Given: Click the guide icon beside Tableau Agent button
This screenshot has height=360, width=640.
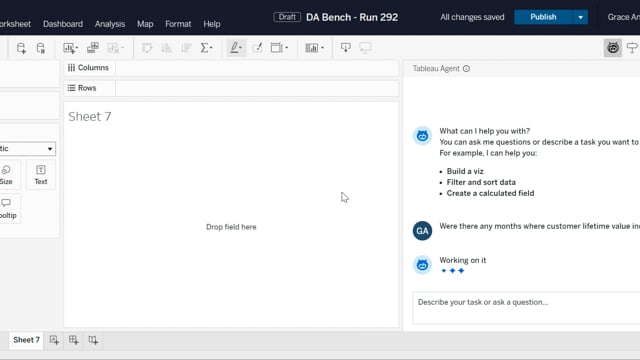Looking at the screenshot, I should (633, 48).
